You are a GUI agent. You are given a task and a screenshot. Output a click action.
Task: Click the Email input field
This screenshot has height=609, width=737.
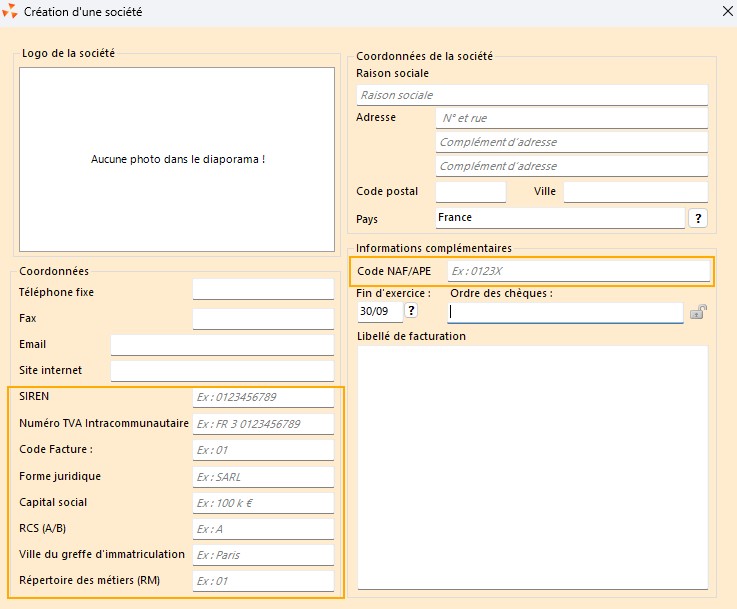click(x=221, y=344)
